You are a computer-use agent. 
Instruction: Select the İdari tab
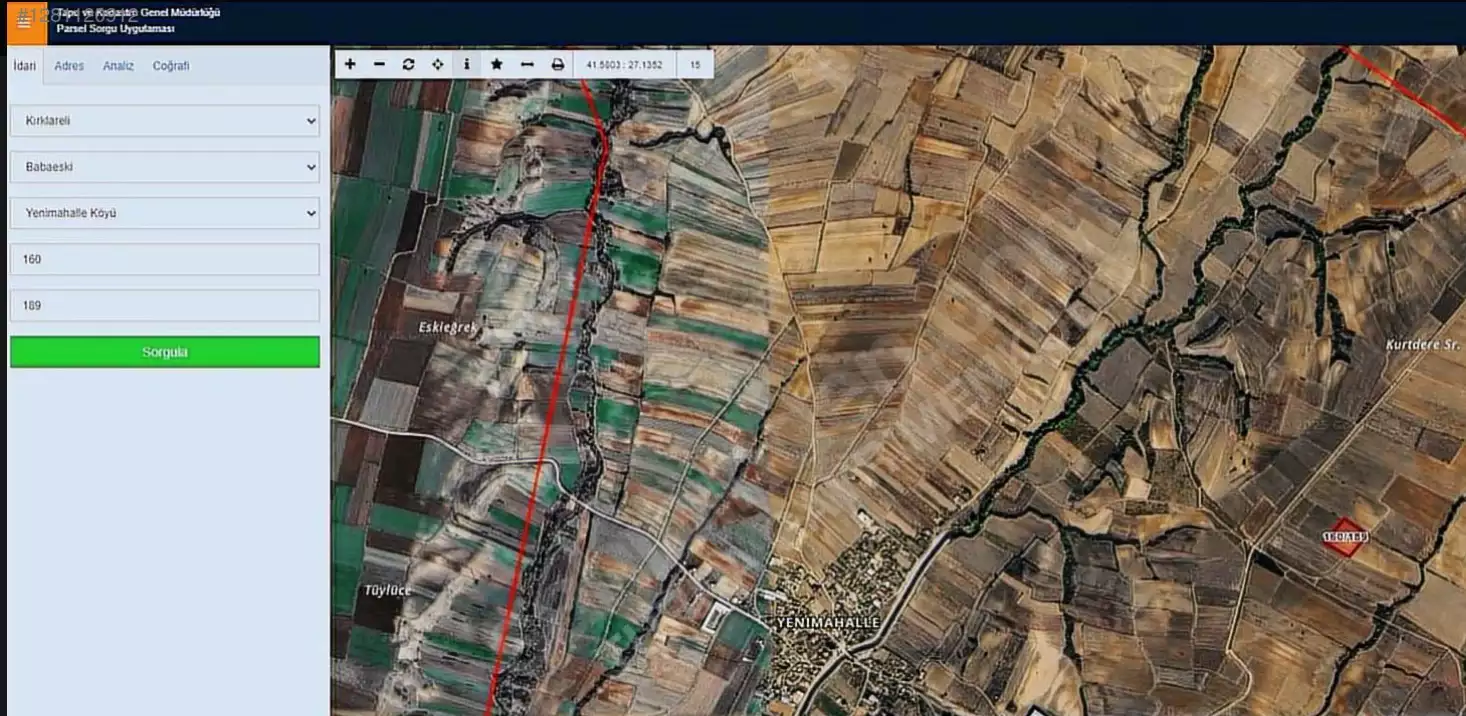24,66
